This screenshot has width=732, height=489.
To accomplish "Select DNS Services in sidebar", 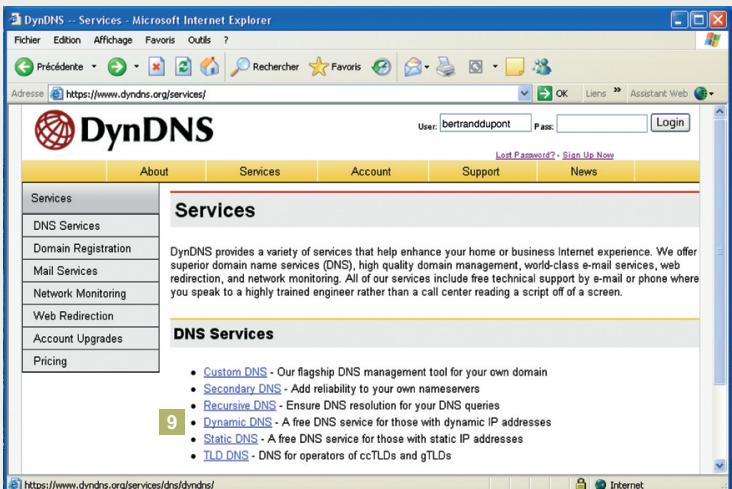I will pos(91,226).
